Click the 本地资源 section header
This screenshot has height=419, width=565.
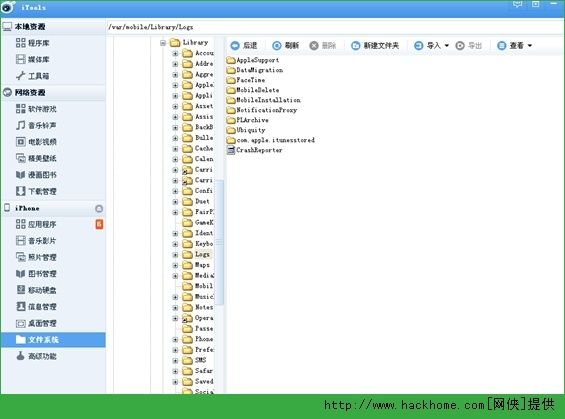click(x=53, y=27)
